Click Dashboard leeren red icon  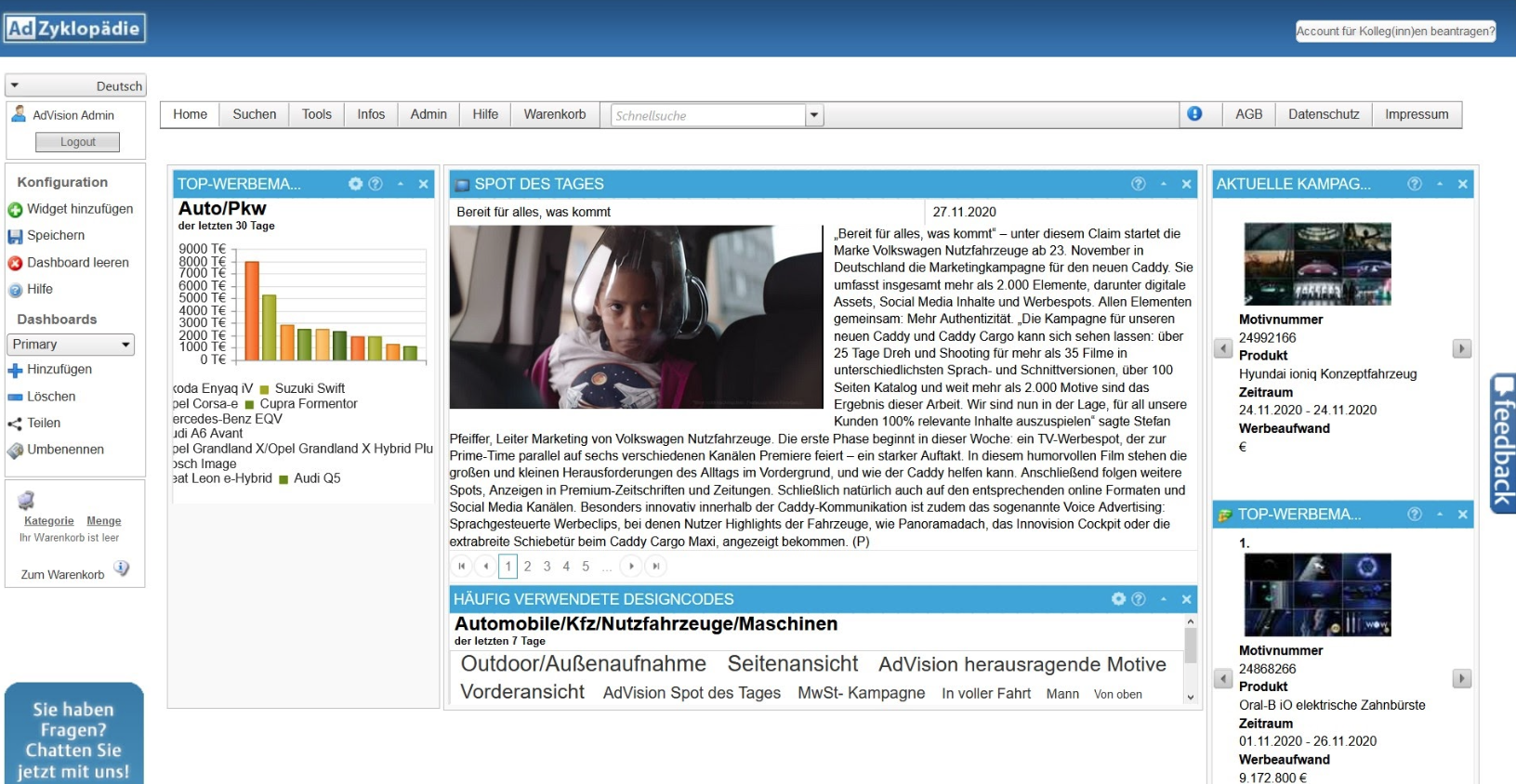pos(15,264)
